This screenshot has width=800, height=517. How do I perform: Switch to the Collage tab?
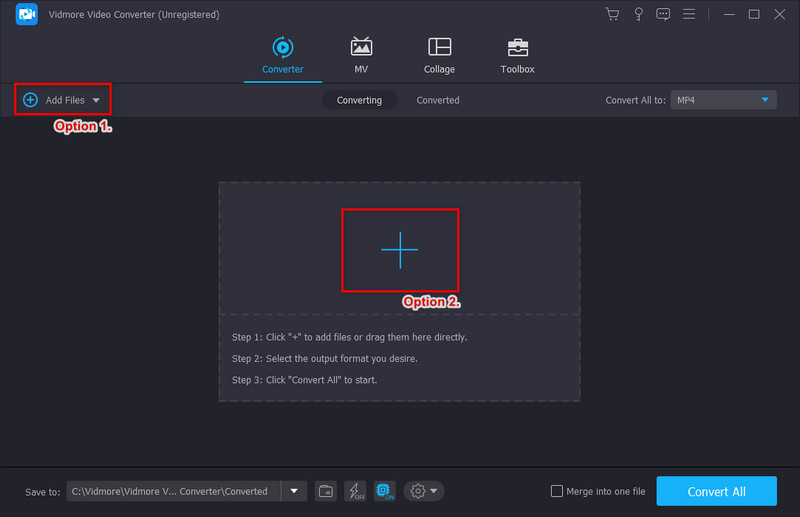pos(439,56)
